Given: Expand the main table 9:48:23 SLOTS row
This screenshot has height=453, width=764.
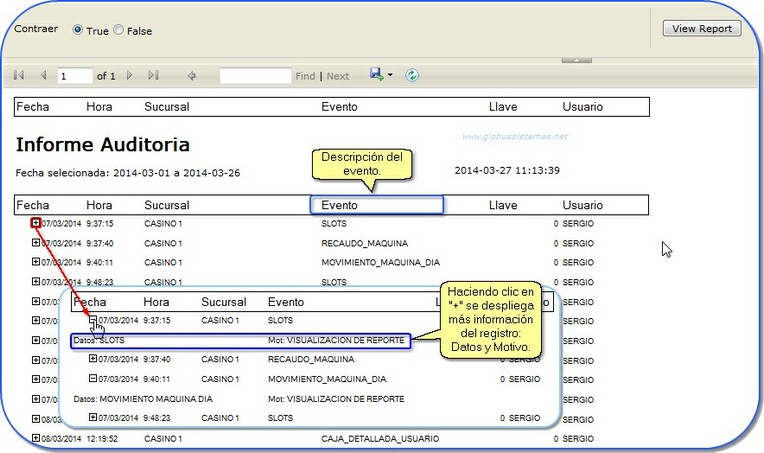Looking at the screenshot, I should pos(36,281).
